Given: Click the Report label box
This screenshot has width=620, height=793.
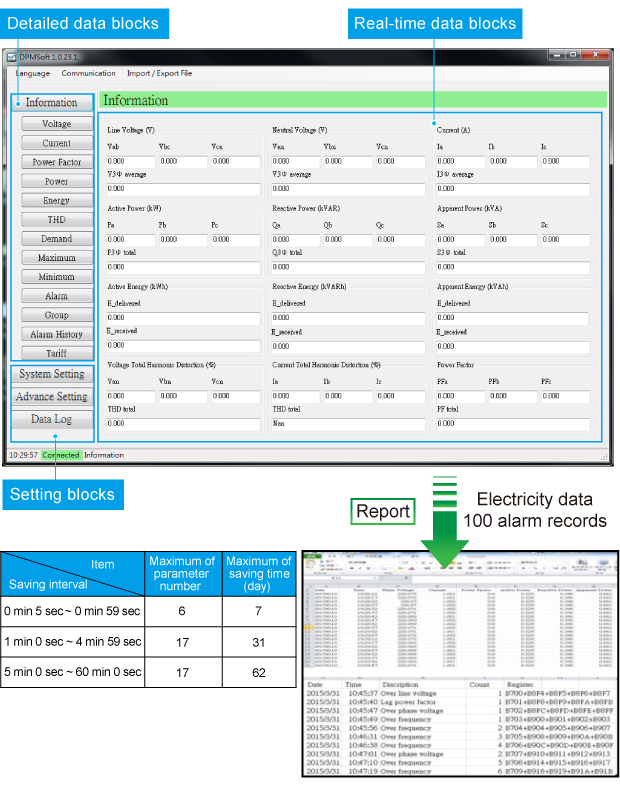Looking at the screenshot, I should pyautogui.click(x=384, y=511).
